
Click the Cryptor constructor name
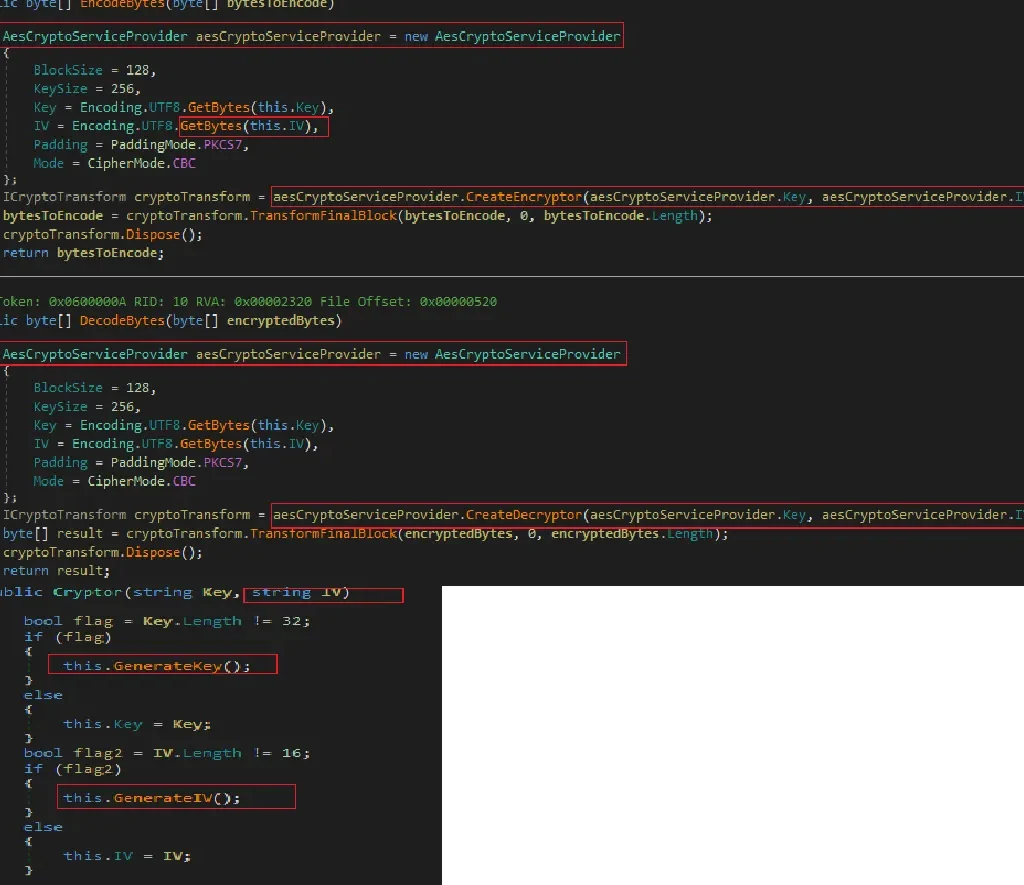pos(87,592)
